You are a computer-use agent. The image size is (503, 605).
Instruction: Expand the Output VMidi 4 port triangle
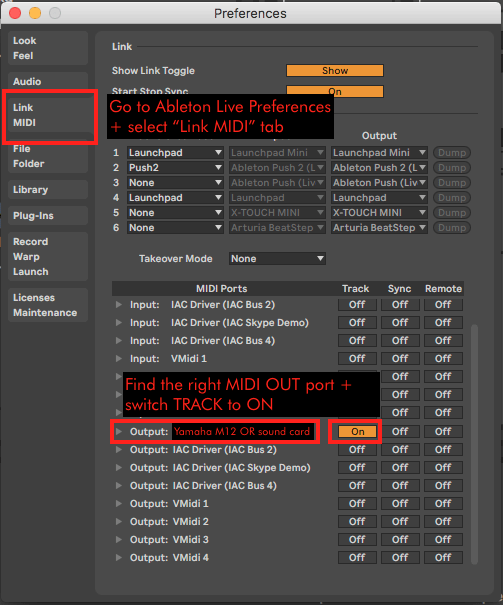pos(119,558)
